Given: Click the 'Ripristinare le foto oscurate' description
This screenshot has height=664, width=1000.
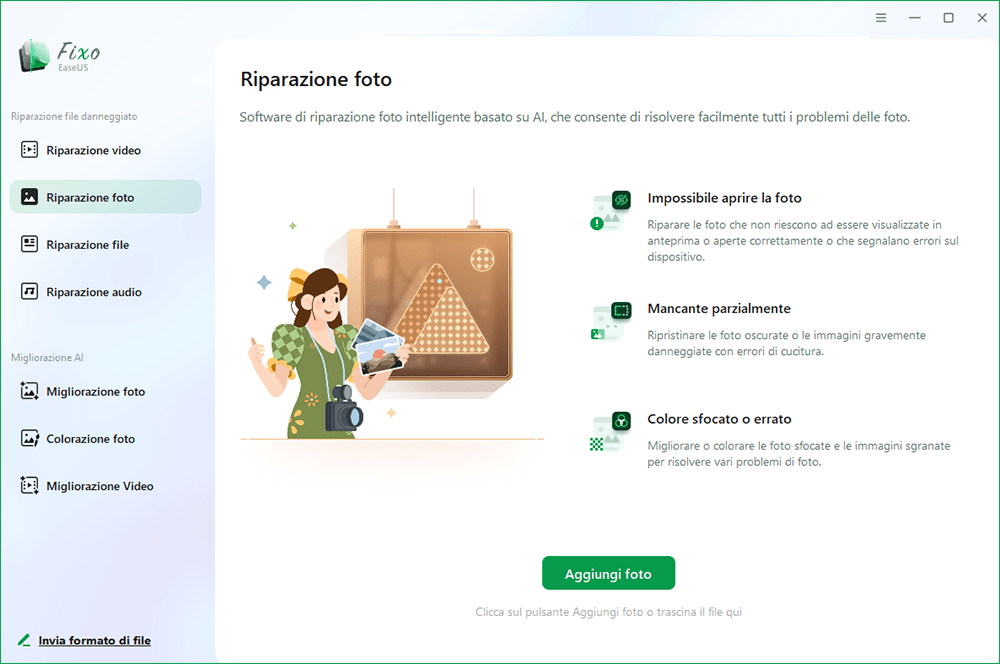Looking at the screenshot, I should tap(786, 343).
